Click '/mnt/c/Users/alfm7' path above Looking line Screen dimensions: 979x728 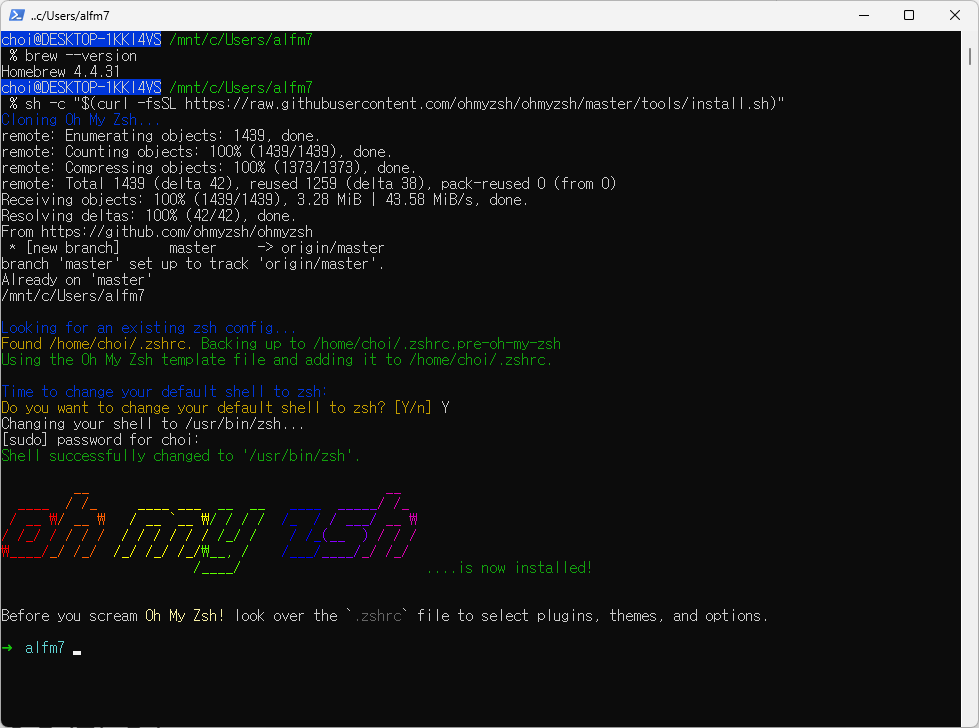click(73, 296)
